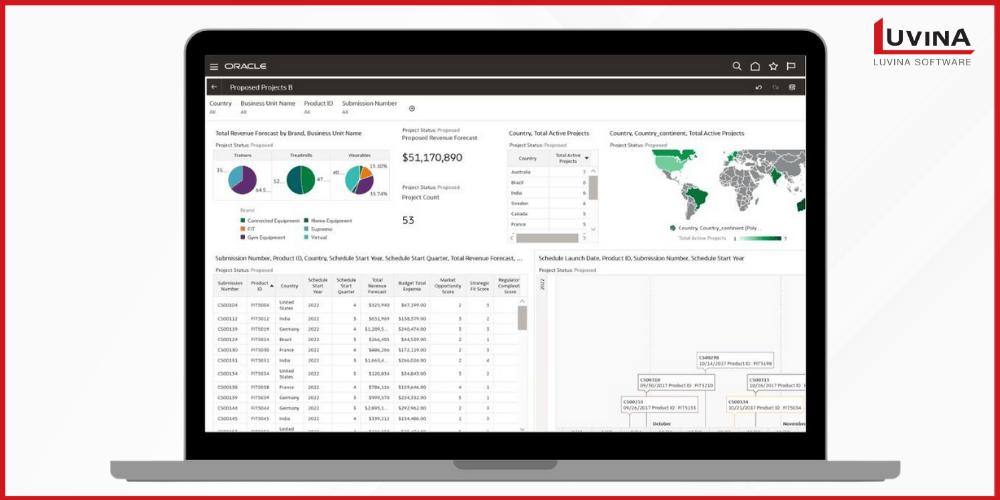The width and height of the screenshot is (1000, 500).
Task: Click Gym Equipment legend swatch
Action: point(242,237)
